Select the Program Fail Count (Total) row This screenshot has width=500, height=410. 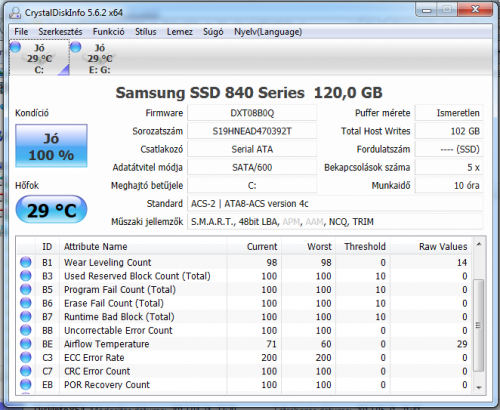(244, 289)
